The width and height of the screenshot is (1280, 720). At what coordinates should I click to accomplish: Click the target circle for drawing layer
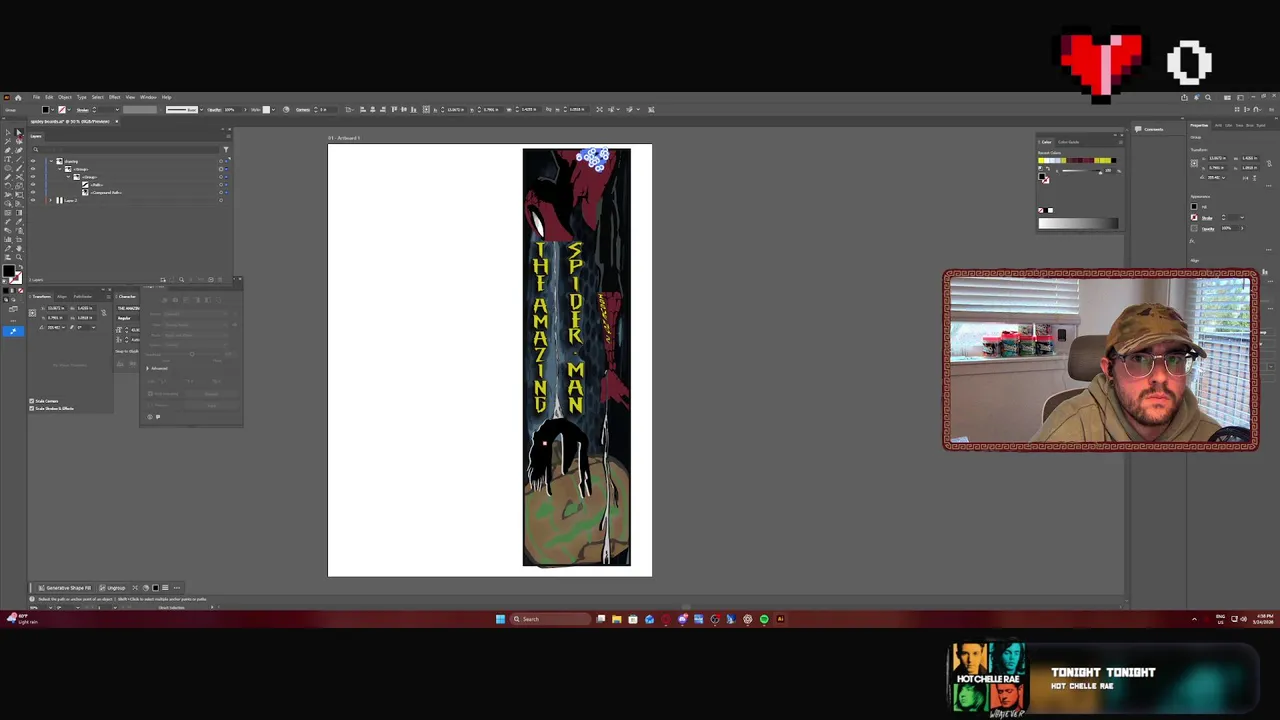coord(221,161)
